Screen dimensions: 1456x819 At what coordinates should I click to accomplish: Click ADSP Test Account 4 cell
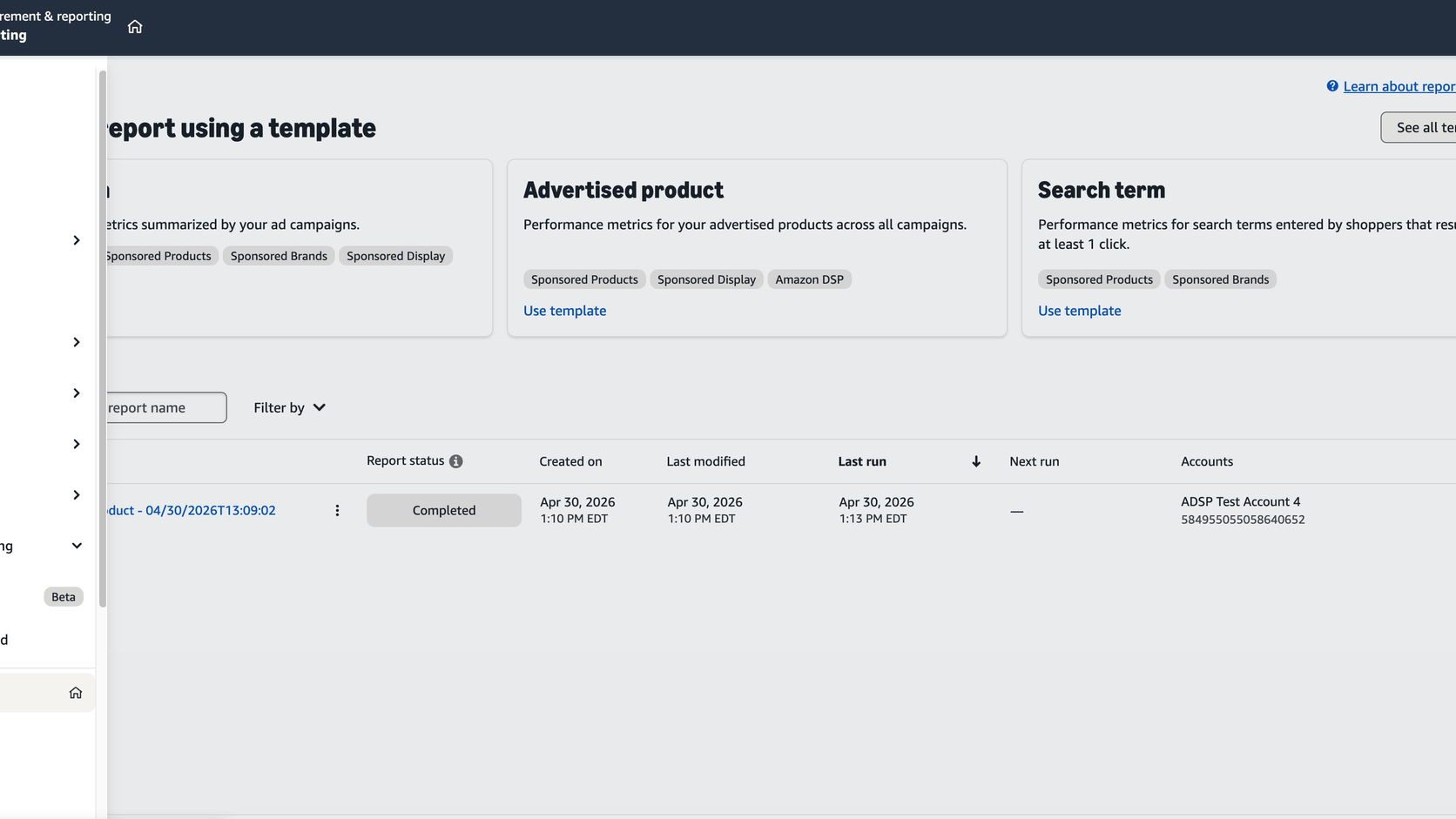tap(1240, 501)
